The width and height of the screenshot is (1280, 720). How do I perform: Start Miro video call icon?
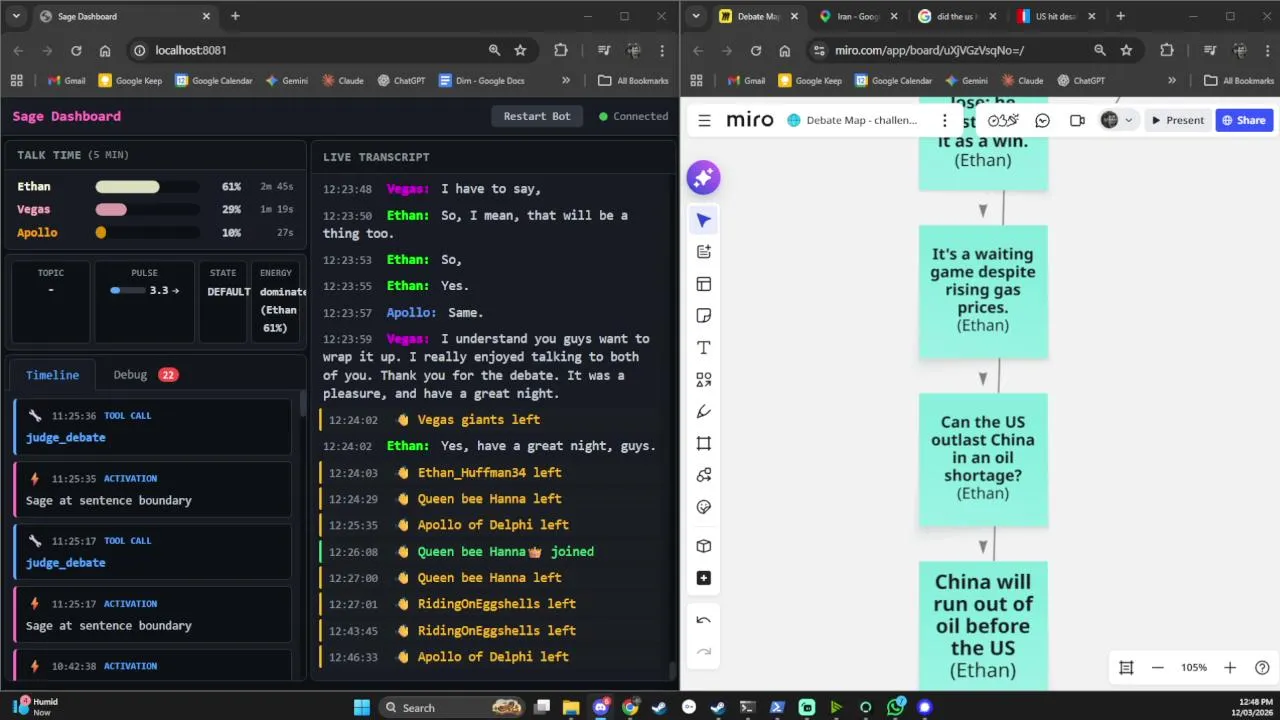tap(1077, 120)
